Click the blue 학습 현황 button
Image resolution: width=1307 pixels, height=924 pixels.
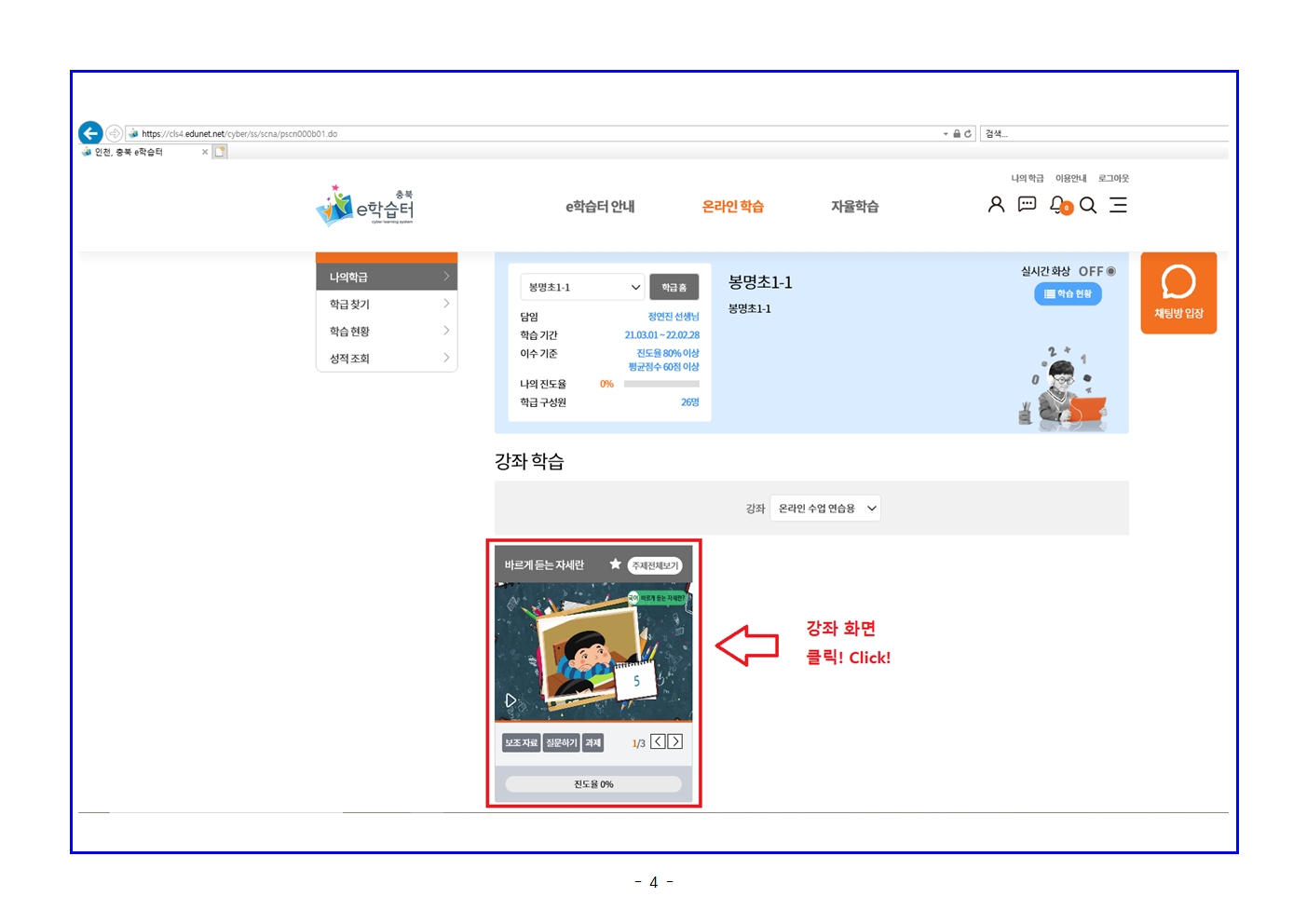tap(1068, 293)
